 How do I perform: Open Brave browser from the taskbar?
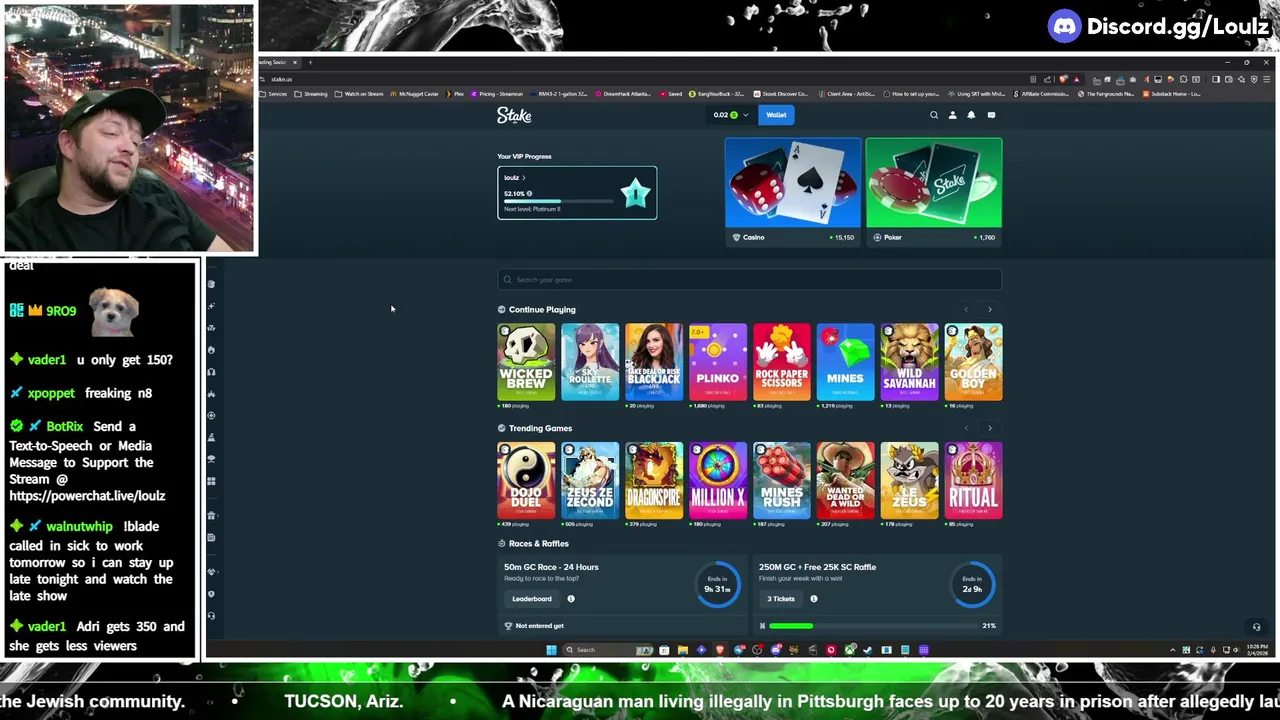click(x=720, y=650)
